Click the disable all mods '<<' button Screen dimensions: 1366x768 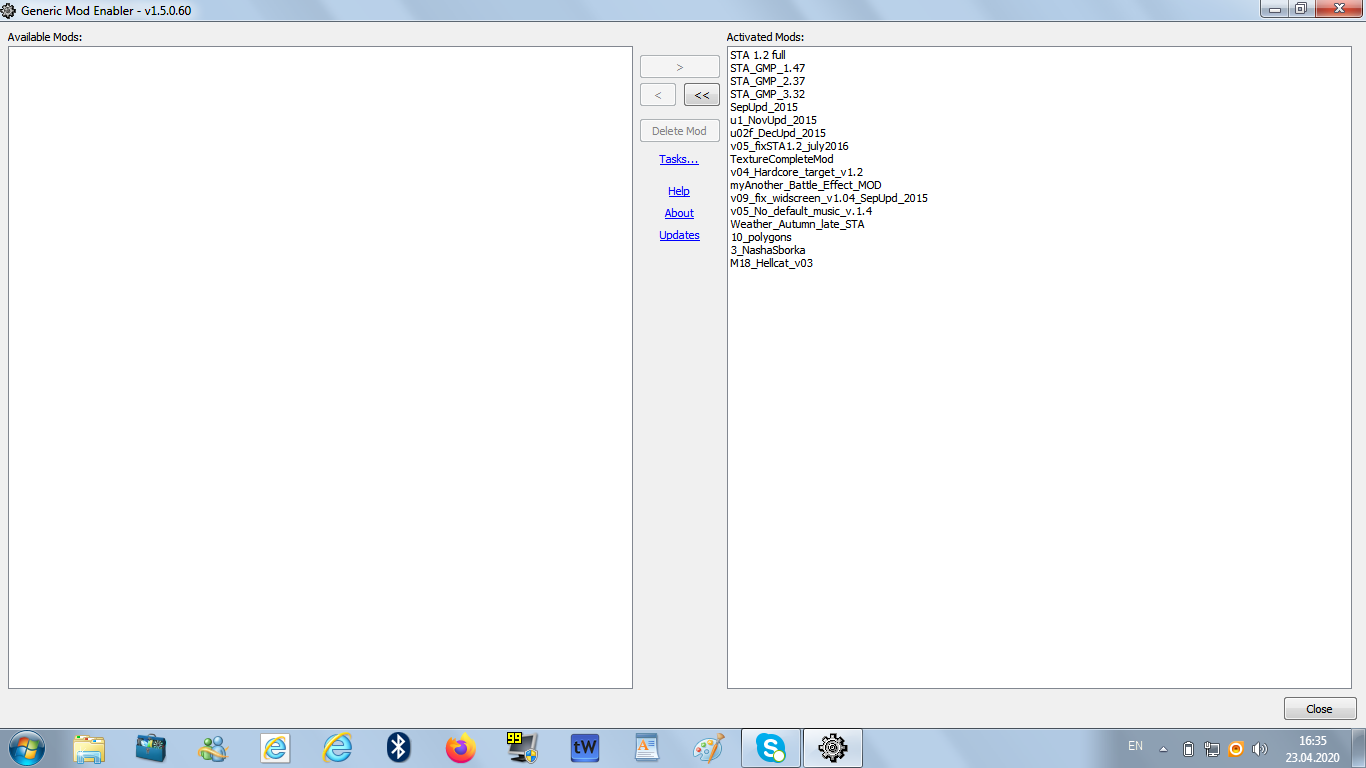tap(702, 95)
